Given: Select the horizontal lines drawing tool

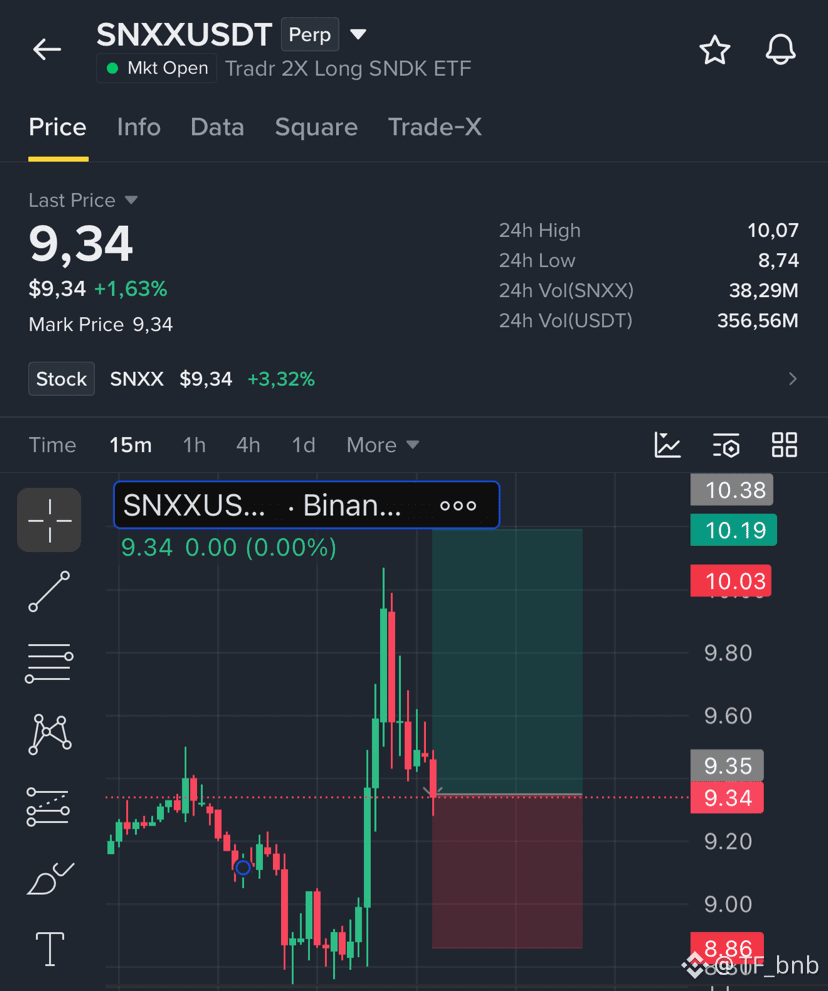Looking at the screenshot, I should pyautogui.click(x=49, y=663).
